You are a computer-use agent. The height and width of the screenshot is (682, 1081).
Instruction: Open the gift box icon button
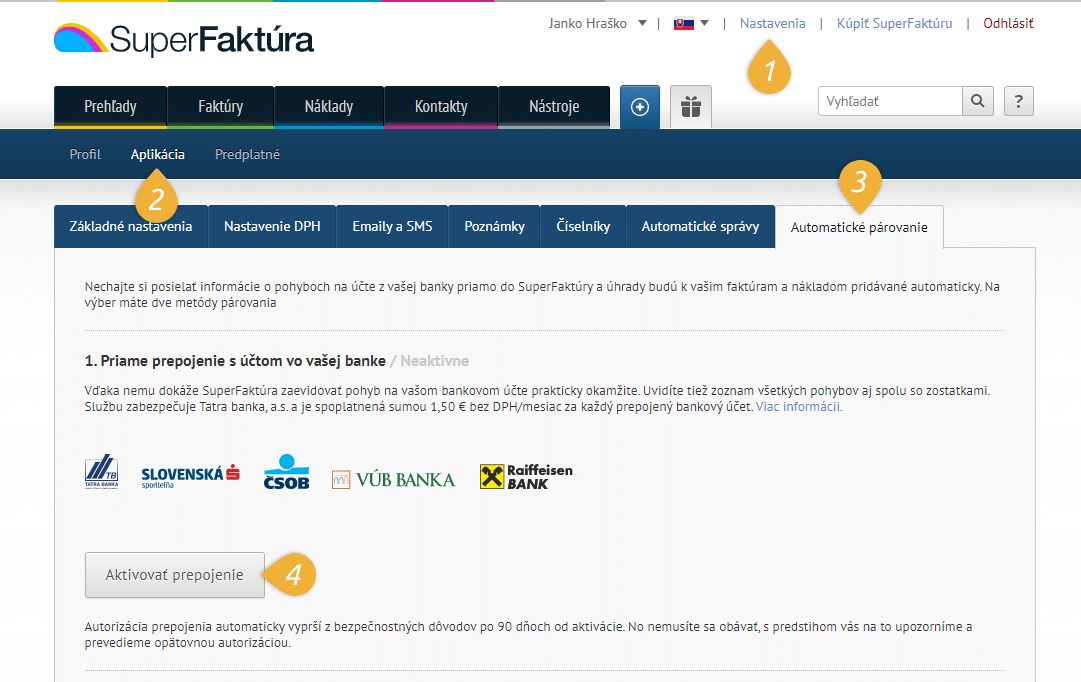tap(691, 107)
